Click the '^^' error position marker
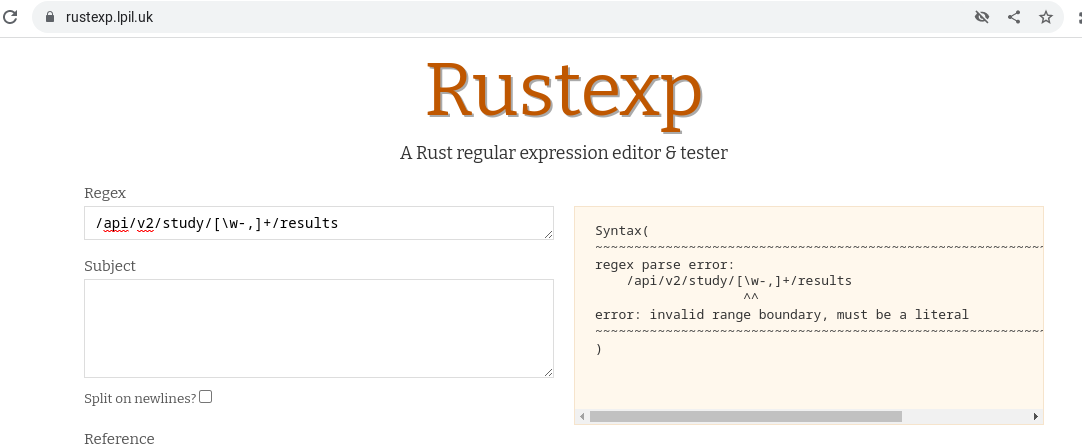1082x444 pixels. (x=751, y=298)
